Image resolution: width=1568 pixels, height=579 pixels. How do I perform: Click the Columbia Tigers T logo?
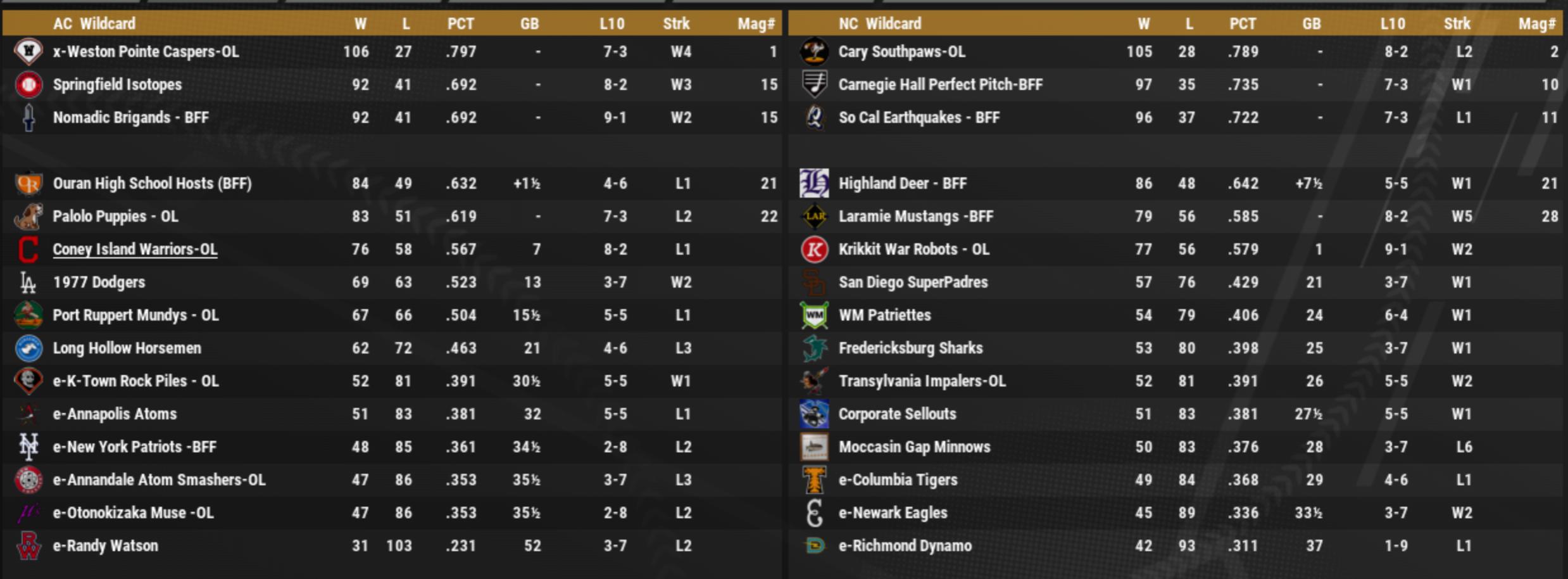point(814,480)
